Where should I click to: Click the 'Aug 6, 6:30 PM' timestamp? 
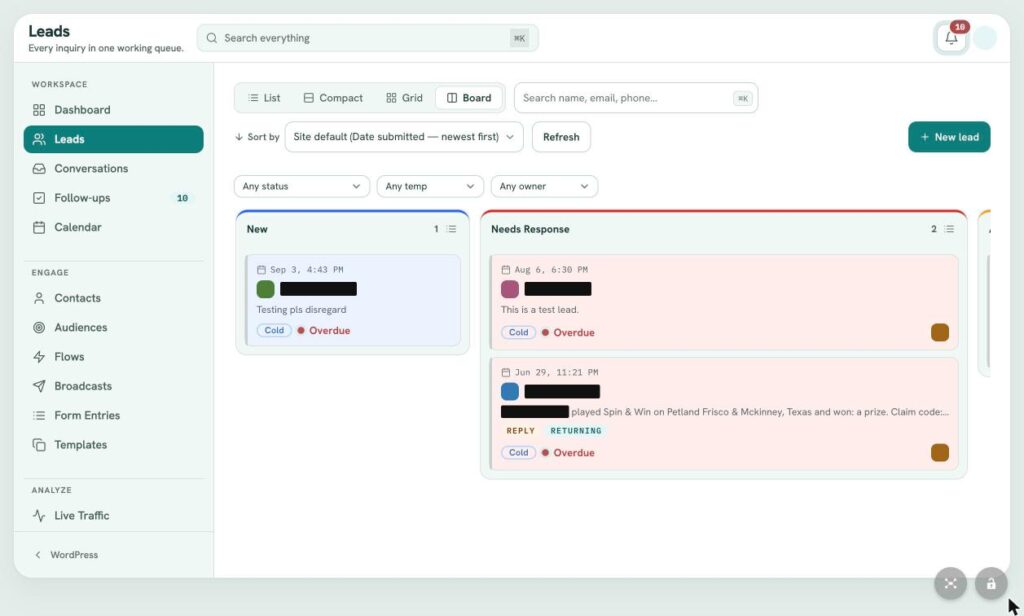coord(551,269)
